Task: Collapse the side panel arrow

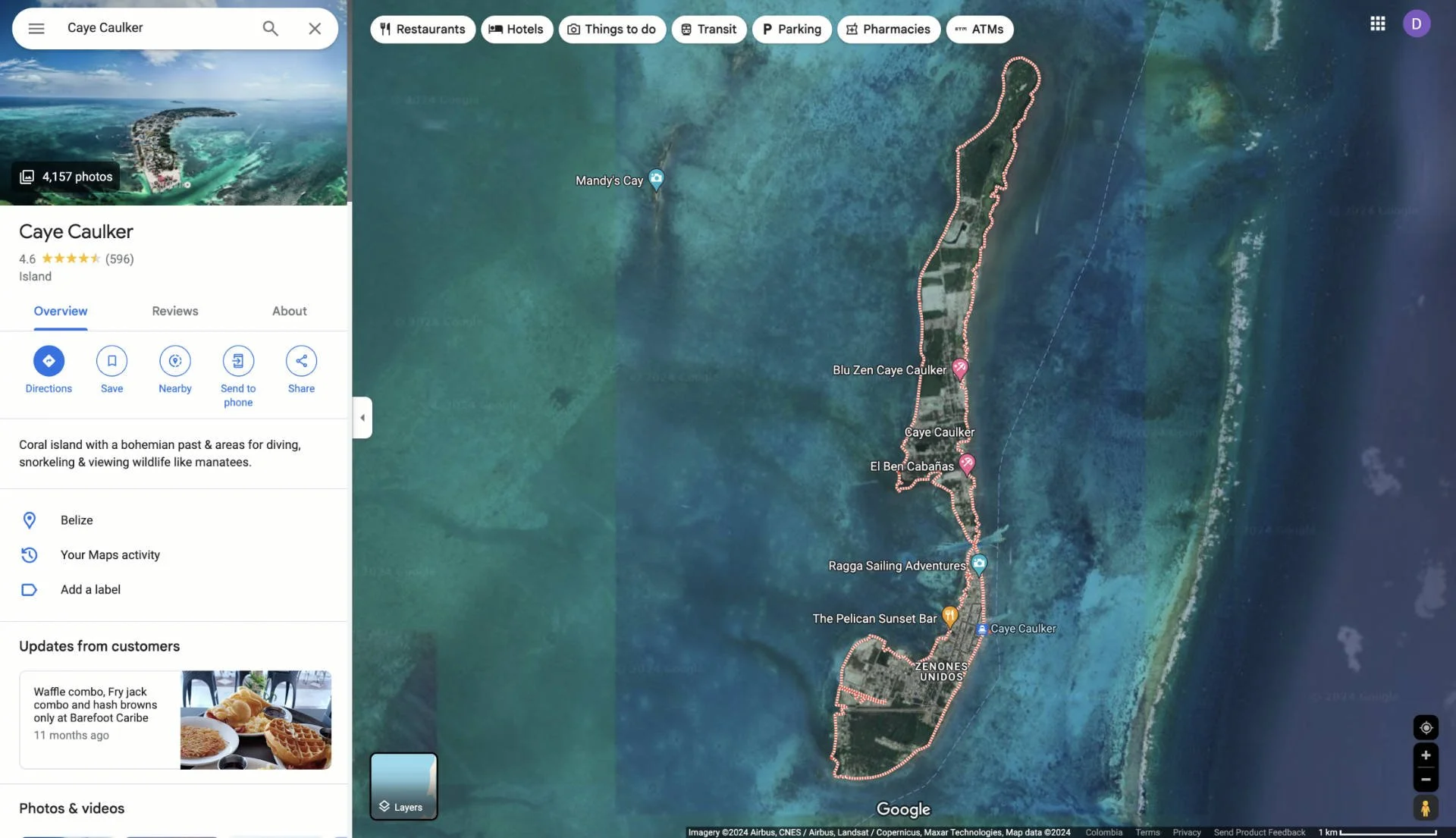Action: pos(362,418)
